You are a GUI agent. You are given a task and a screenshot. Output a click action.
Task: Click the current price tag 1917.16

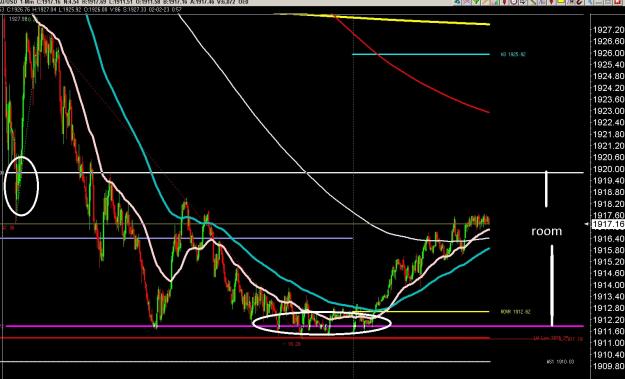point(608,225)
